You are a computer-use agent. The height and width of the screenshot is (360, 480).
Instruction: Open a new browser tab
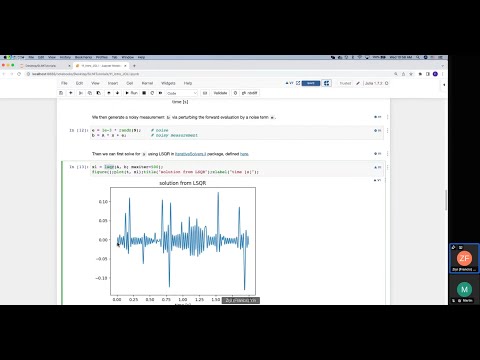(x=134, y=66)
